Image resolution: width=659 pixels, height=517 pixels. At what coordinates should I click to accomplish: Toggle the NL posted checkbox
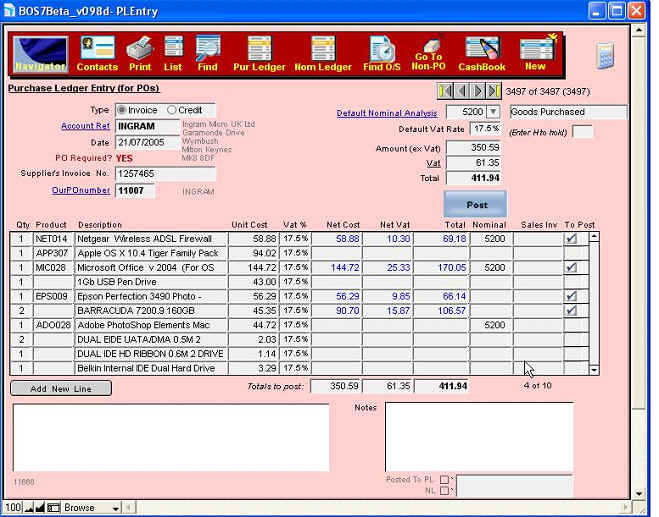444,491
